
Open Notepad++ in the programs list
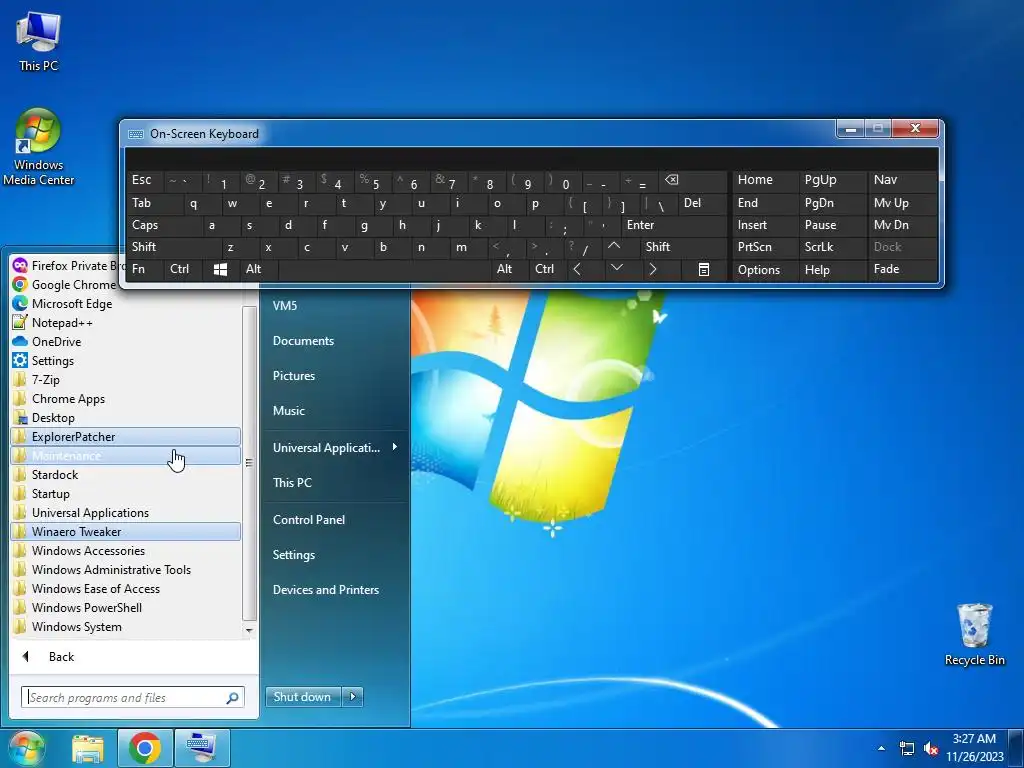(x=125, y=323)
